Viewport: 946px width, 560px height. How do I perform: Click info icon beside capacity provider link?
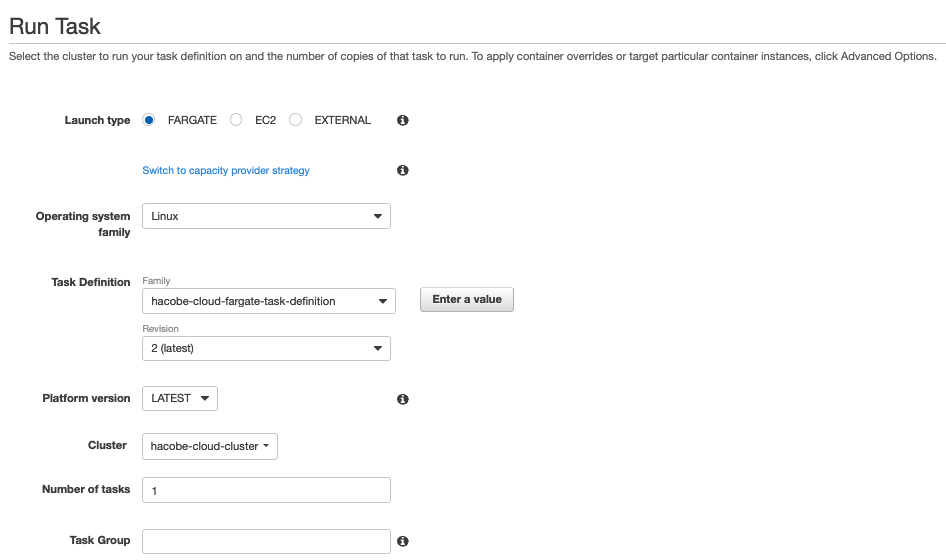tap(402, 170)
